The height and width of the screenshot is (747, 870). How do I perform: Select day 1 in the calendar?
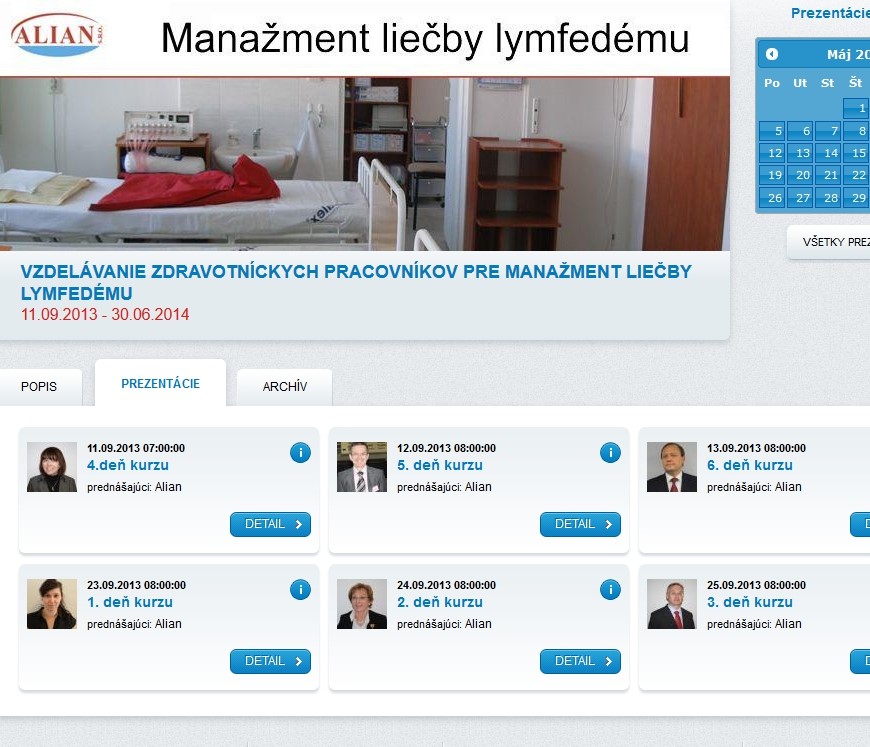(x=856, y=108)
